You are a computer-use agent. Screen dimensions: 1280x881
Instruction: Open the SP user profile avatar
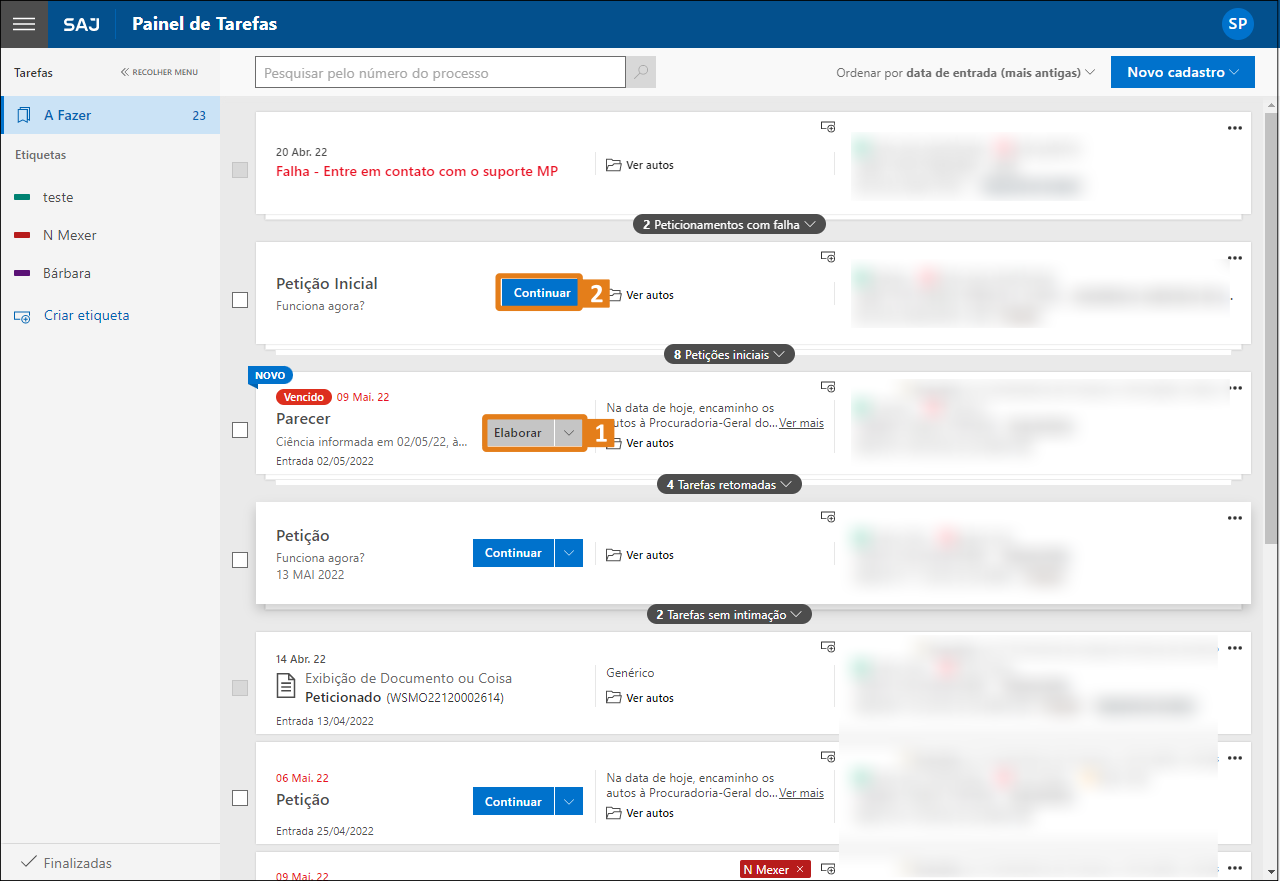1237,24
